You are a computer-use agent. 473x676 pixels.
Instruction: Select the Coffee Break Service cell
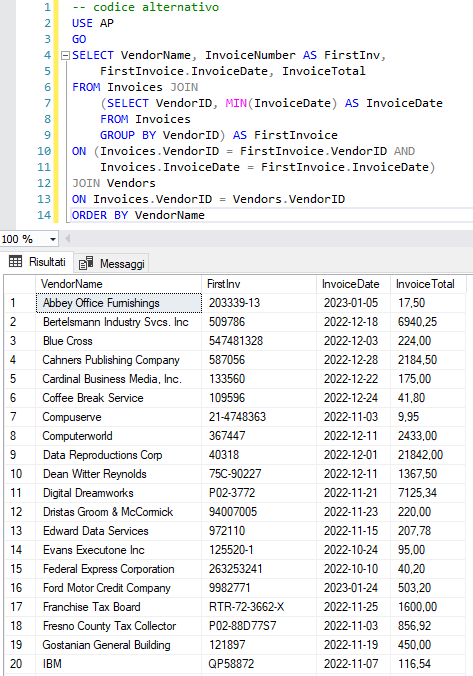(119, 398)
